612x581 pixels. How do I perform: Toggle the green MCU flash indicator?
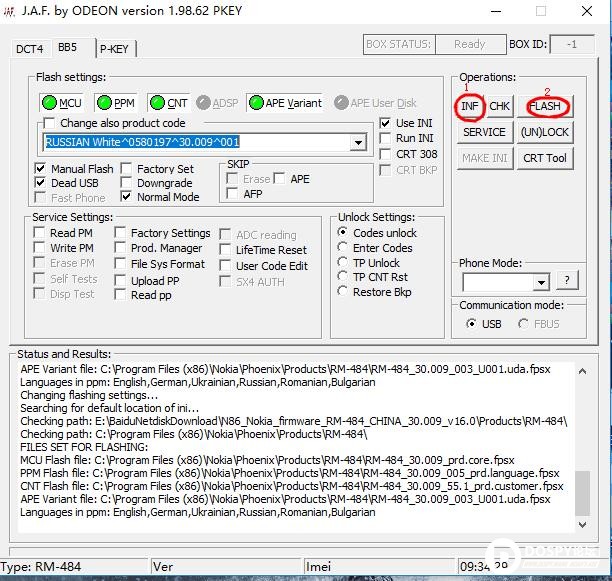pyautogui.click(x=61, y=103)
